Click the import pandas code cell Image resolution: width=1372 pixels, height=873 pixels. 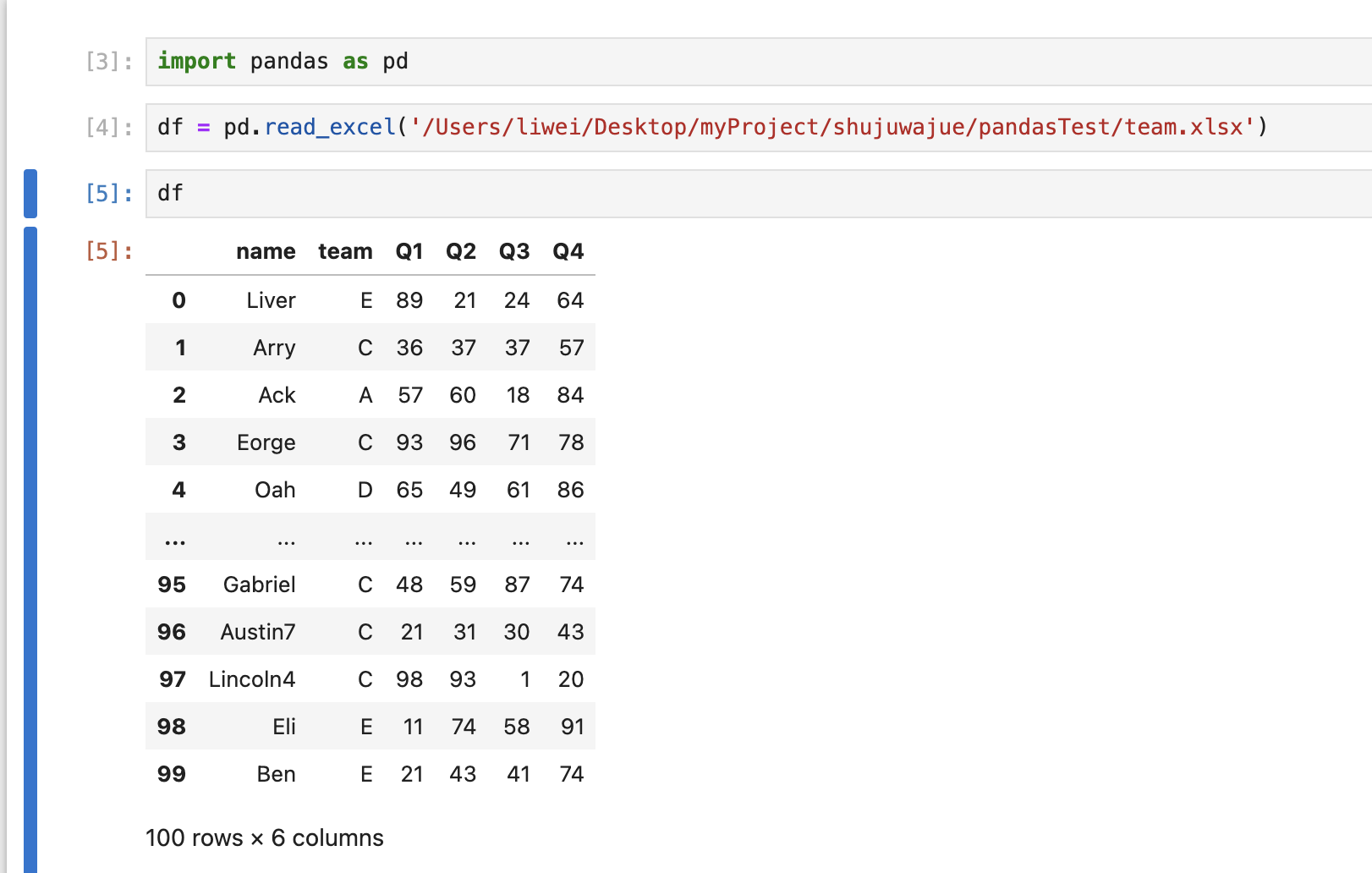tap(759, 62)
